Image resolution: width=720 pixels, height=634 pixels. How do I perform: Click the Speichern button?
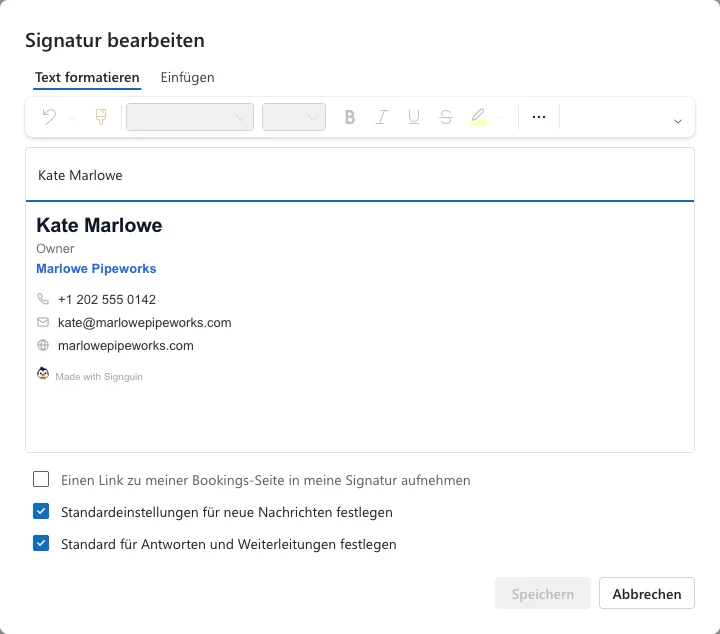click(x=543, y=593)
